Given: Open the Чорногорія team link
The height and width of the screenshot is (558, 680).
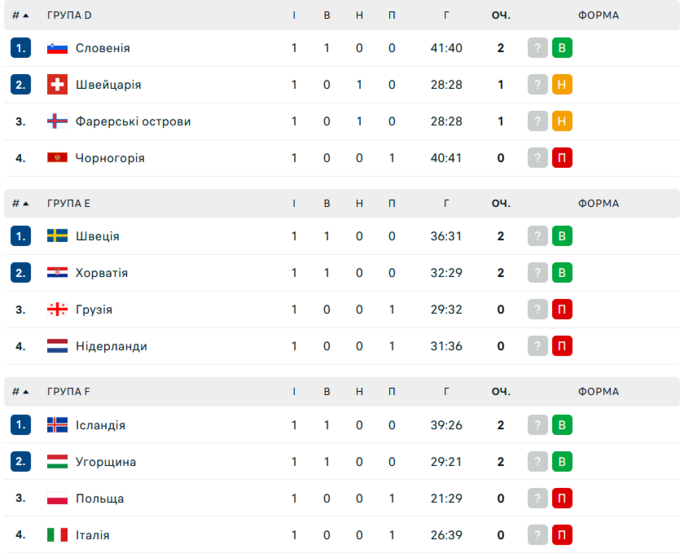Looking at the screenshot, I should [110, 158].
